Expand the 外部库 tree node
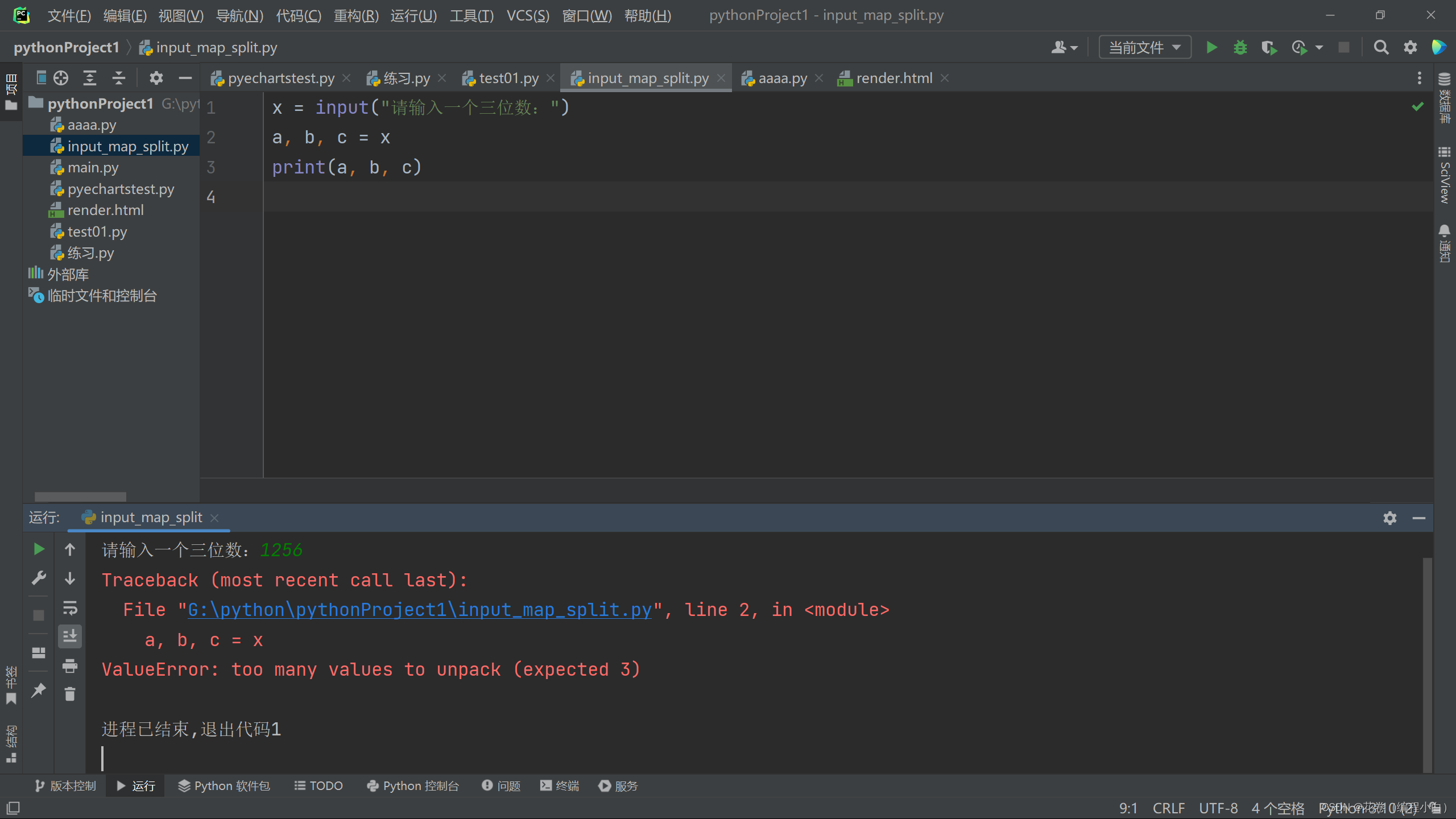This screenshot has width=1456, height=819. pyautogui.click(x=68, y=274)
